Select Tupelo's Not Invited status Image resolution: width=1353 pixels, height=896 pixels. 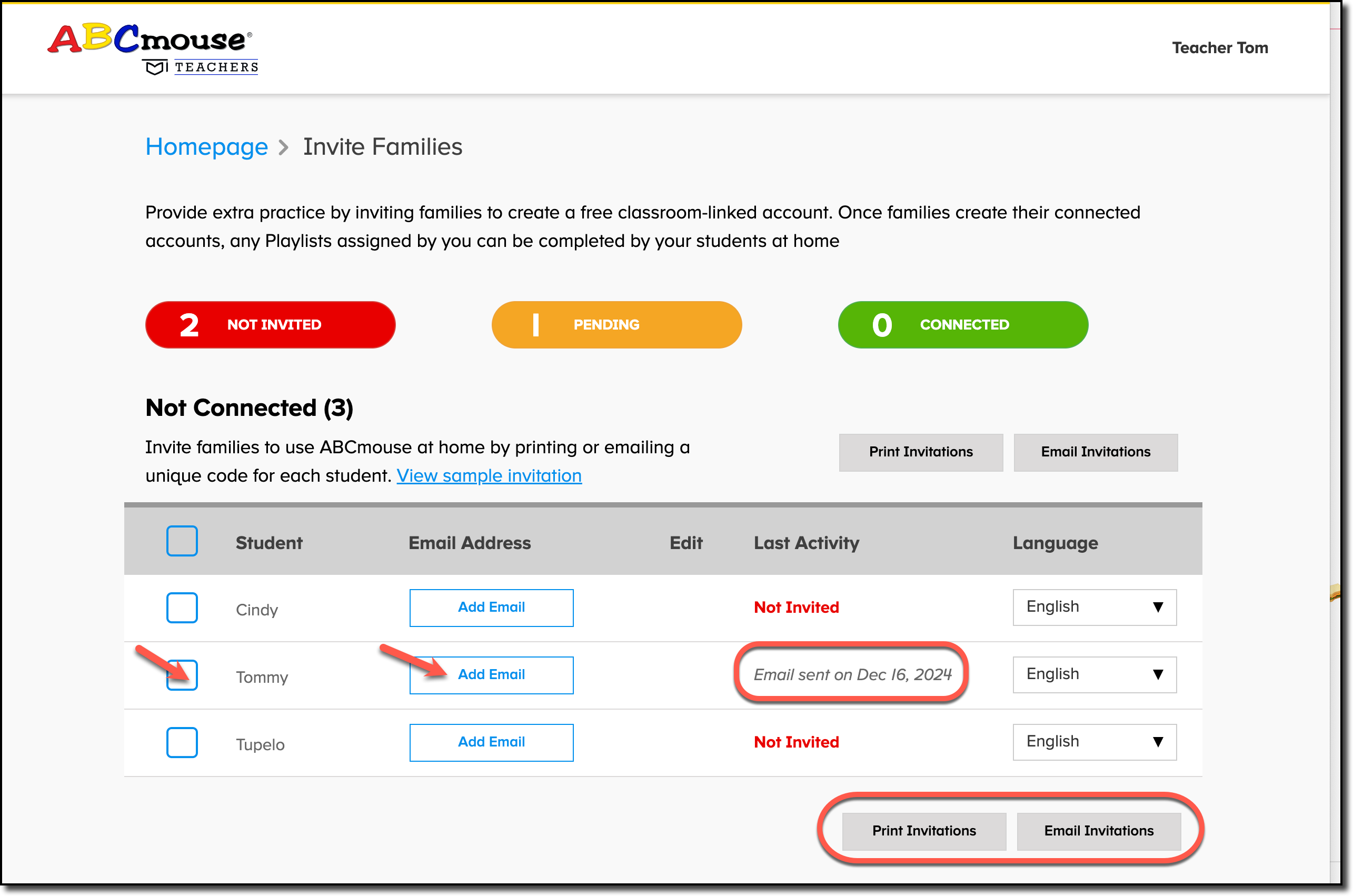coord(796,742)
